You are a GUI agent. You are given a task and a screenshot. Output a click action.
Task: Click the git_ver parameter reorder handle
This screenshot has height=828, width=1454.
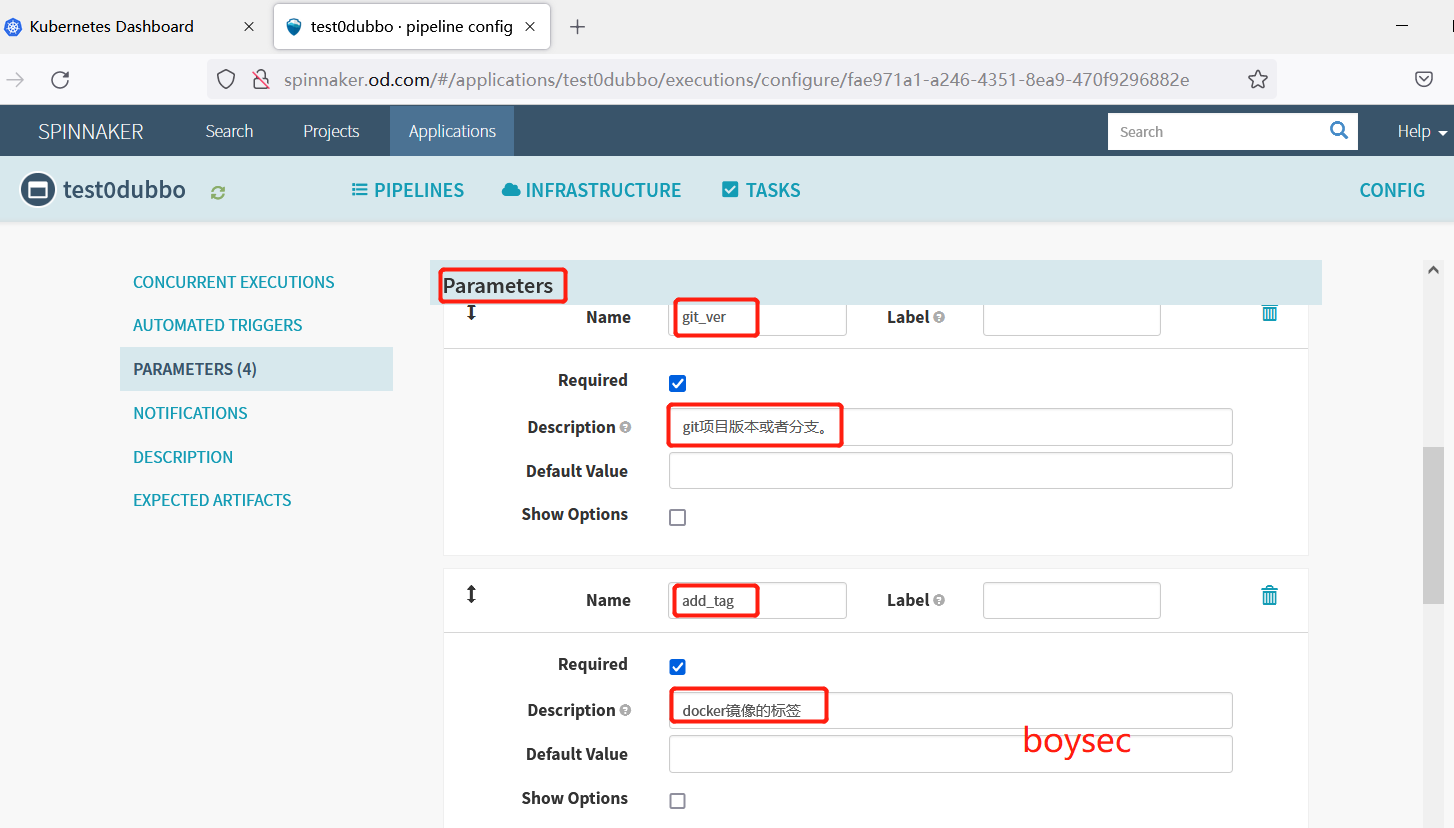pyautogui.click(x=471, y=312)
